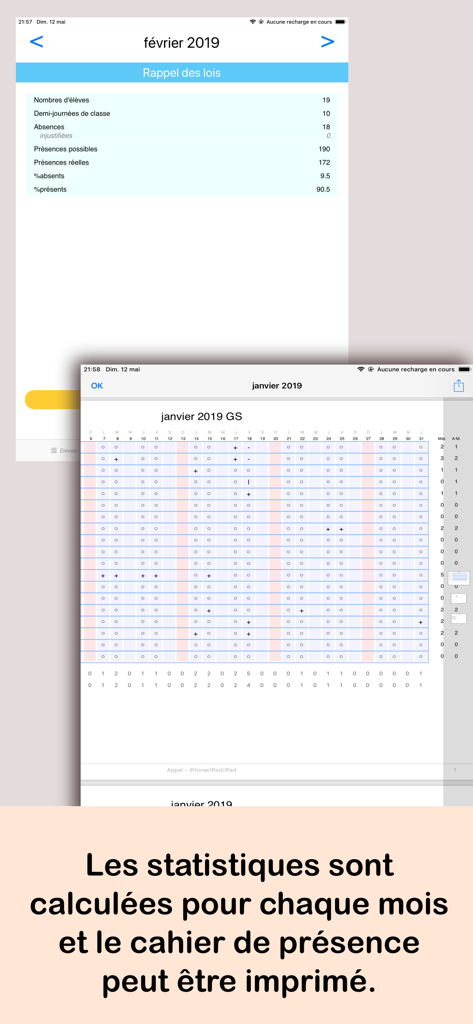Click the battery icon in the février screen status bar
The height and width of the screenshot is (1024, 473).
coord(339,22)
